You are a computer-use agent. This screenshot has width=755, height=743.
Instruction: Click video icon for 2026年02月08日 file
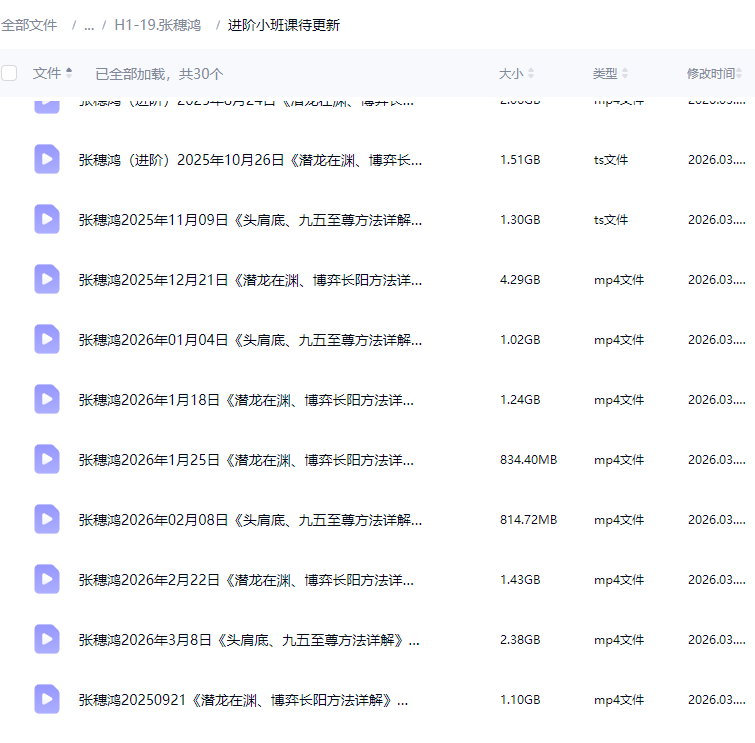tap(47, 519)
